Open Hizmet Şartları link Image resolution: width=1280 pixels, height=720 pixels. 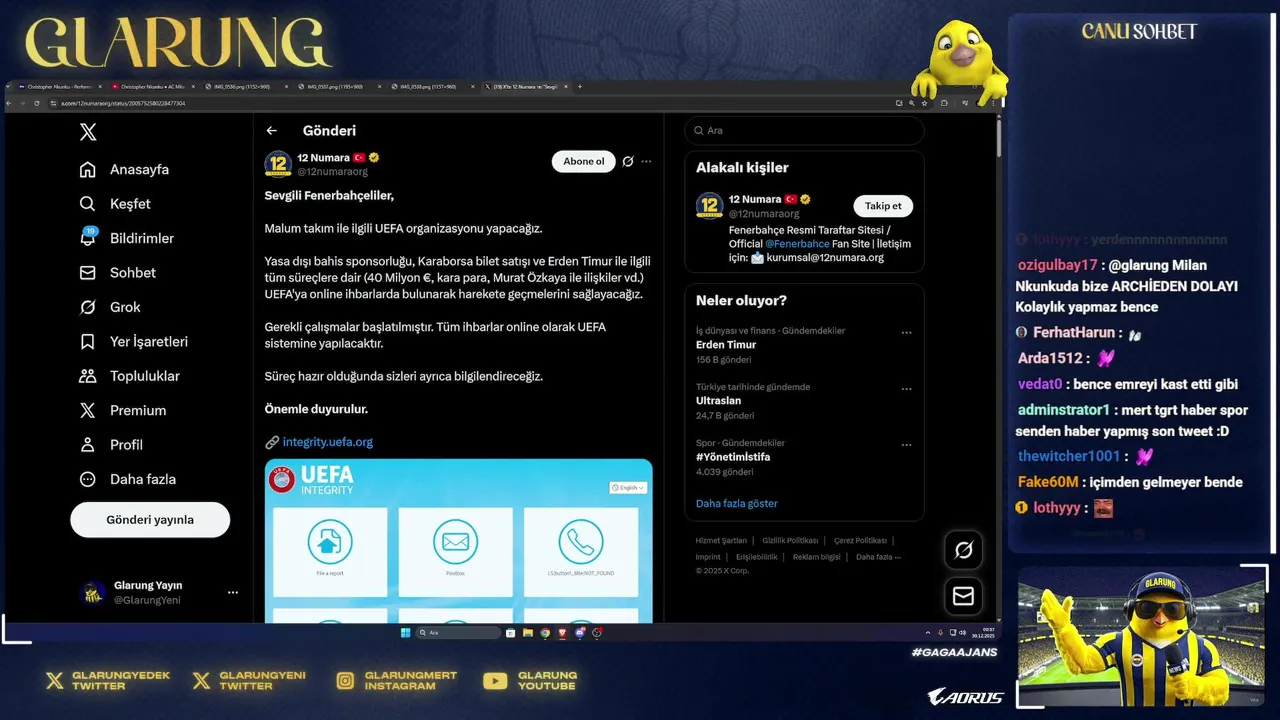(x=721, y=541)
